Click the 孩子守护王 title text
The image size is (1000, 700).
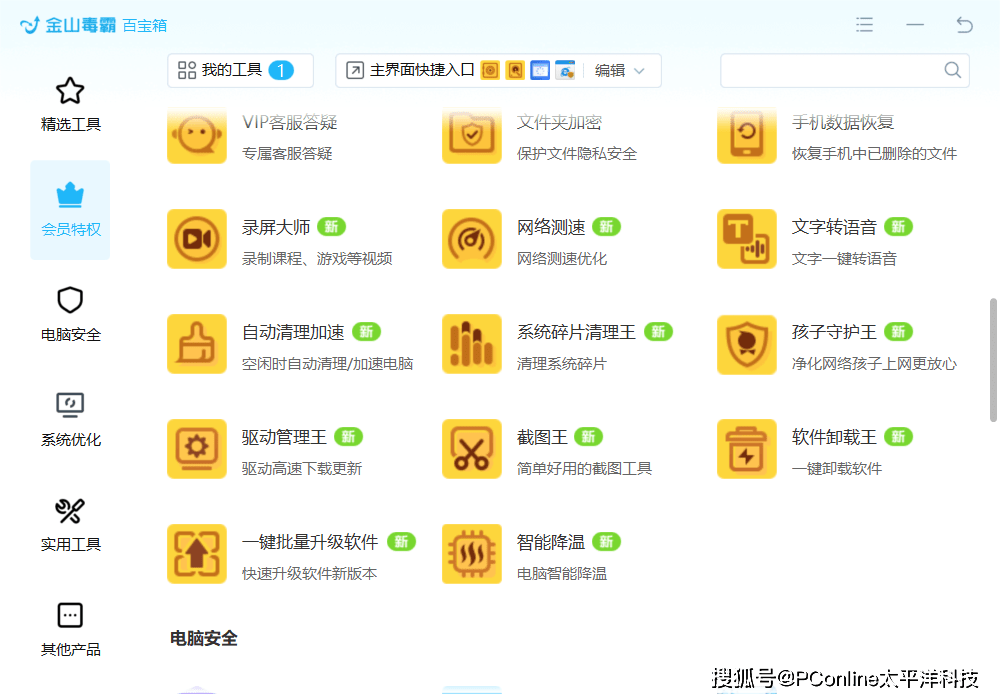834,332
